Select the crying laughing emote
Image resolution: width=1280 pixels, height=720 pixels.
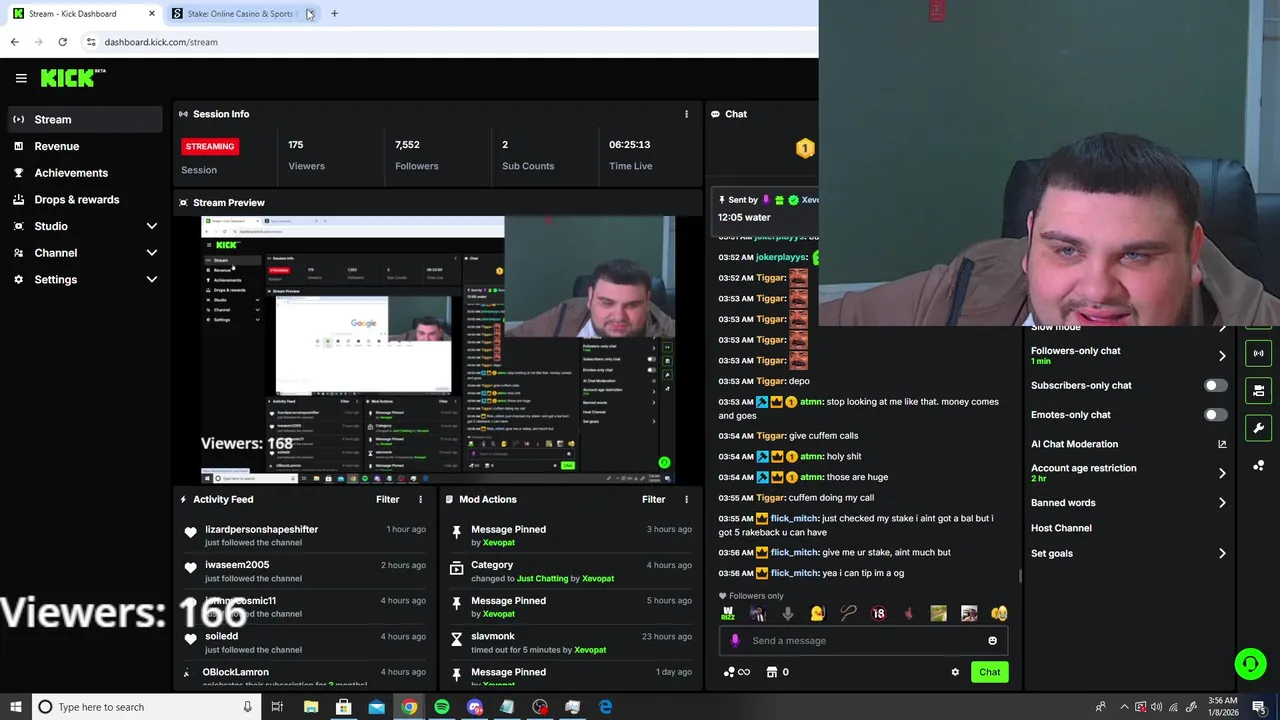[x=999, y=614]
